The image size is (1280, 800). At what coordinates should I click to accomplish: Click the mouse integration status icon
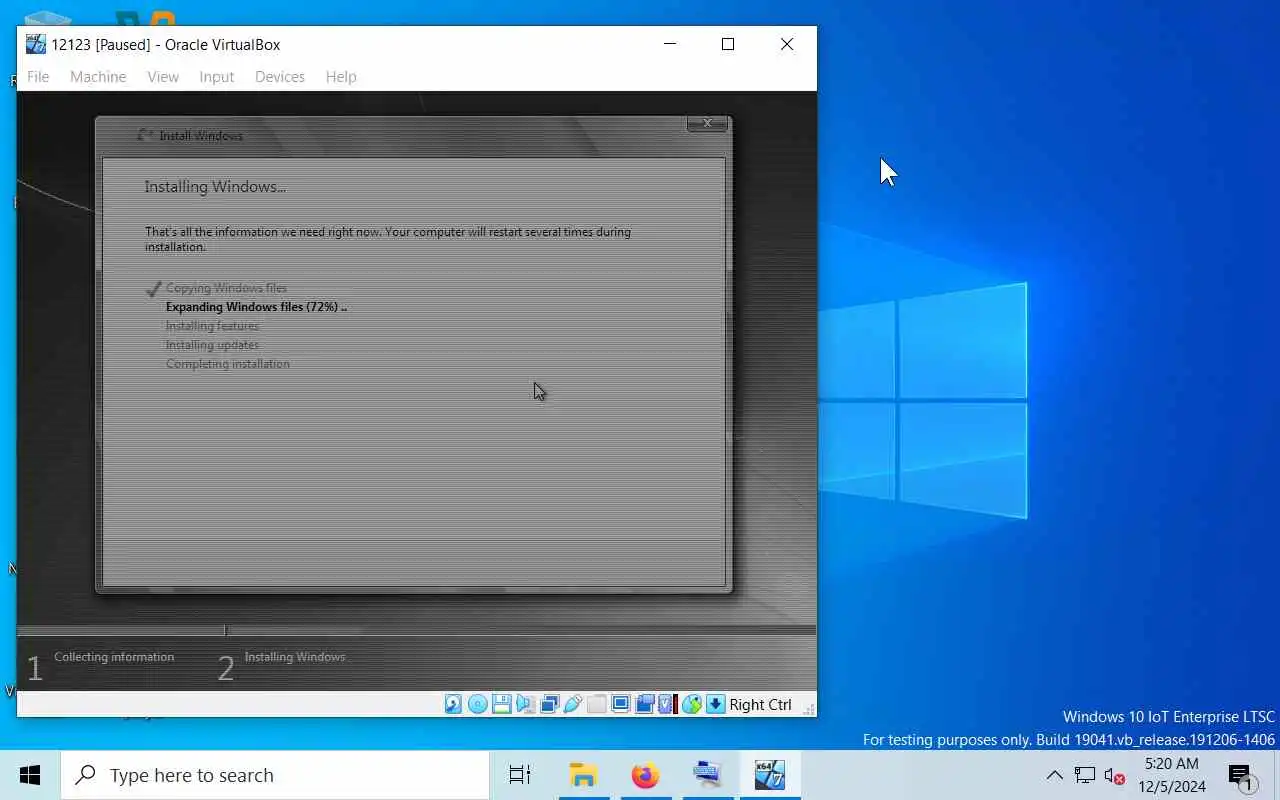692,704
